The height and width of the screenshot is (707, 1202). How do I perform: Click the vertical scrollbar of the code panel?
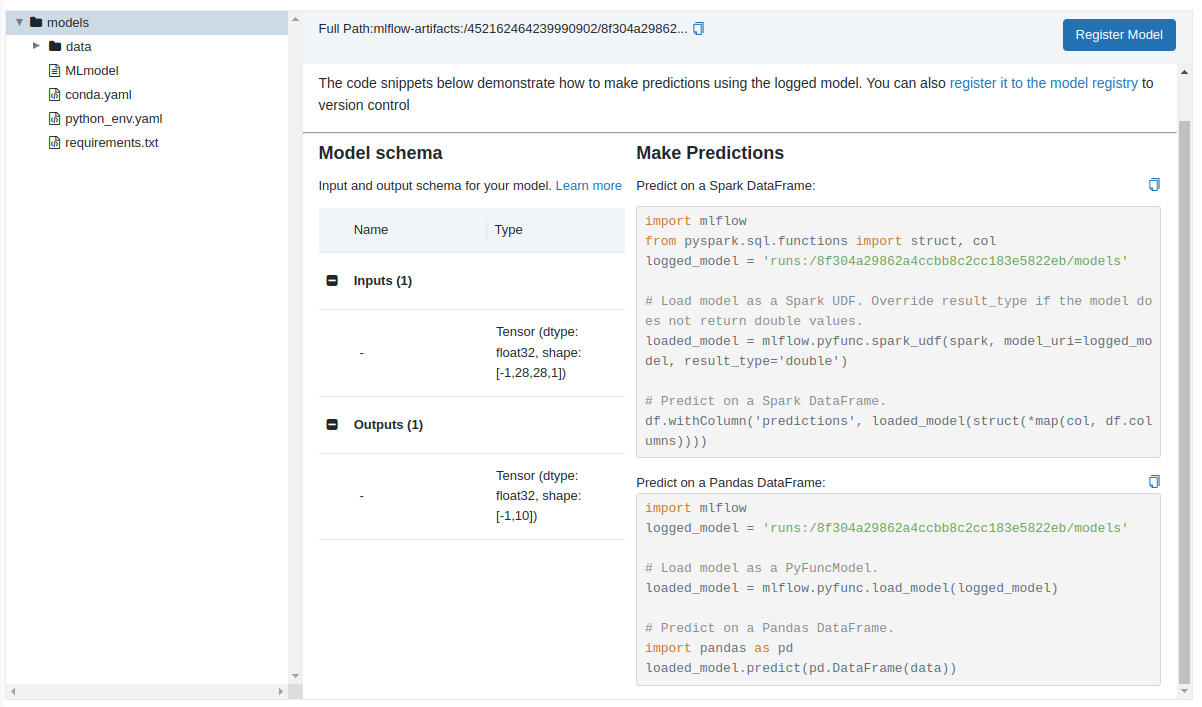[x=1185, y=400]
